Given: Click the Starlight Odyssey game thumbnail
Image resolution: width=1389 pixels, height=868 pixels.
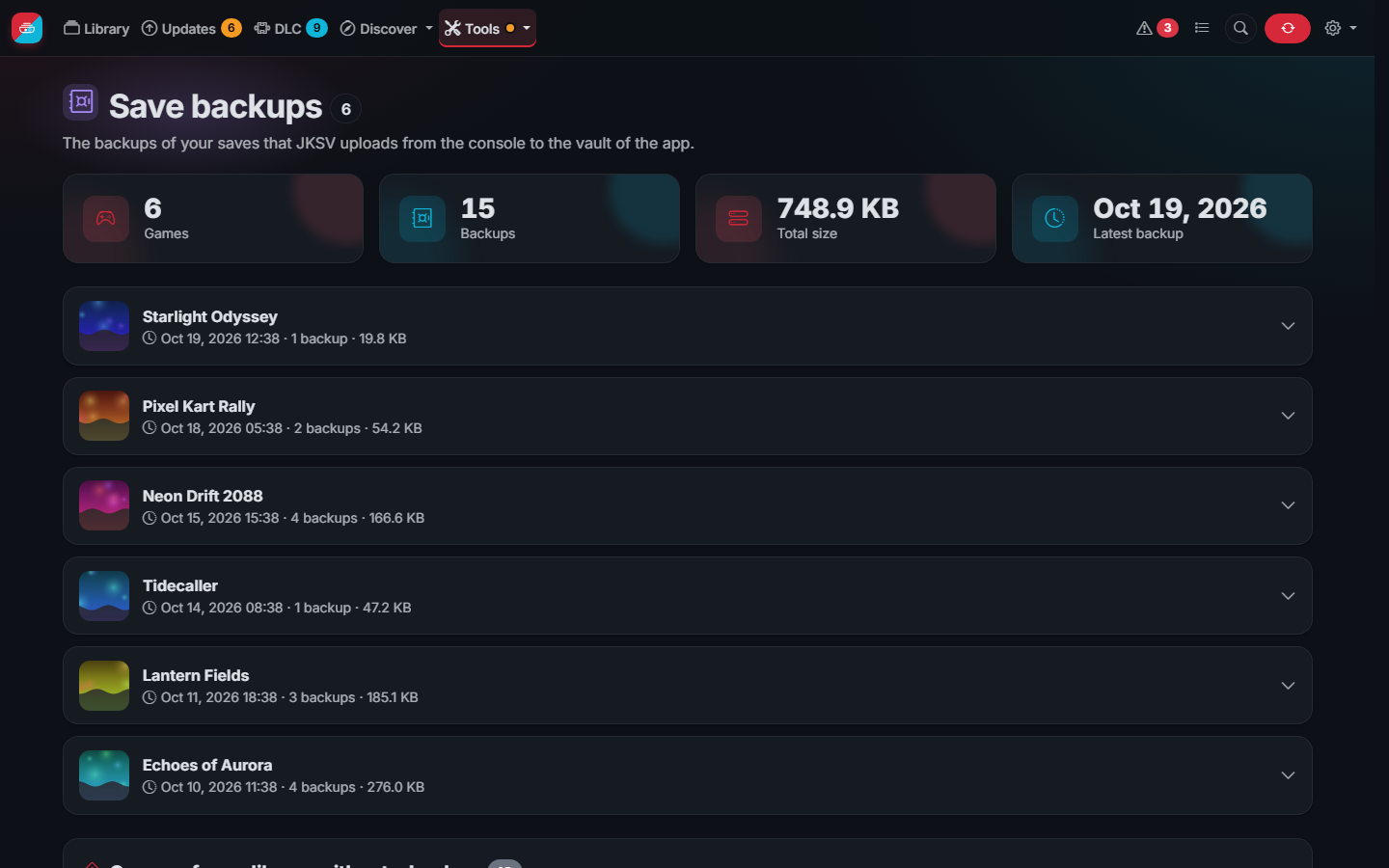Looking at the screenshot, I should click(x=104, y=326).
